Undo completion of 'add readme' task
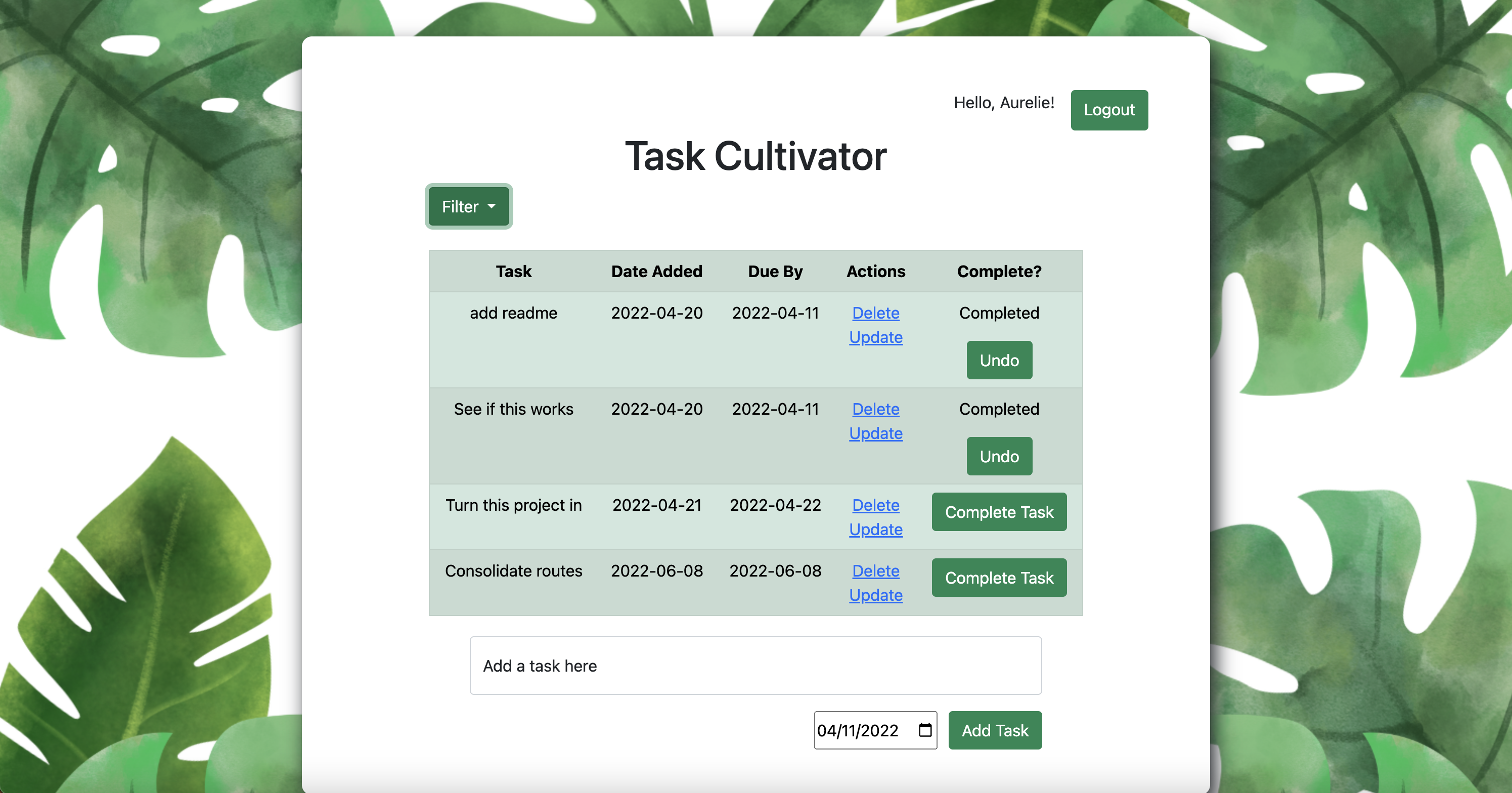The image size is (1512, 793). 999,360
